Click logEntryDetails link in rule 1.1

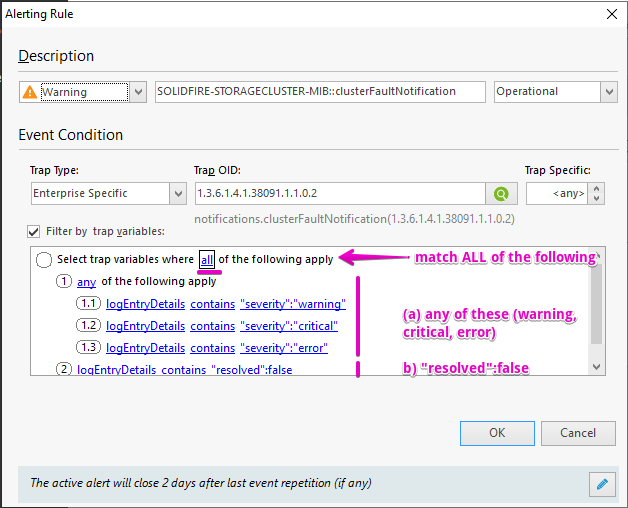click(x=145, y=304)
